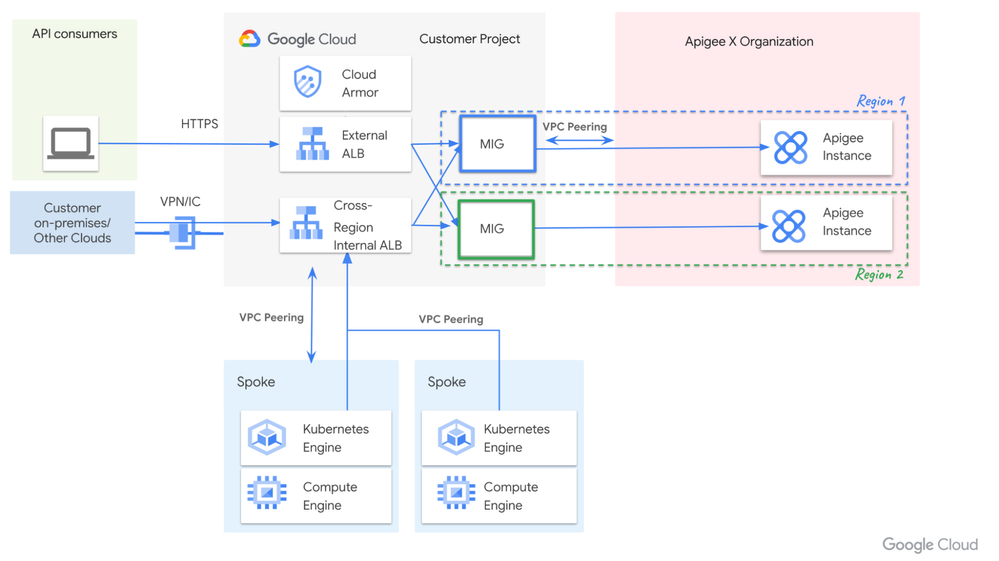The height and width of the screenshot is (561, 999).
Task: Click the Apigee Instance icon in Region 1
Action: coord(791,148)
